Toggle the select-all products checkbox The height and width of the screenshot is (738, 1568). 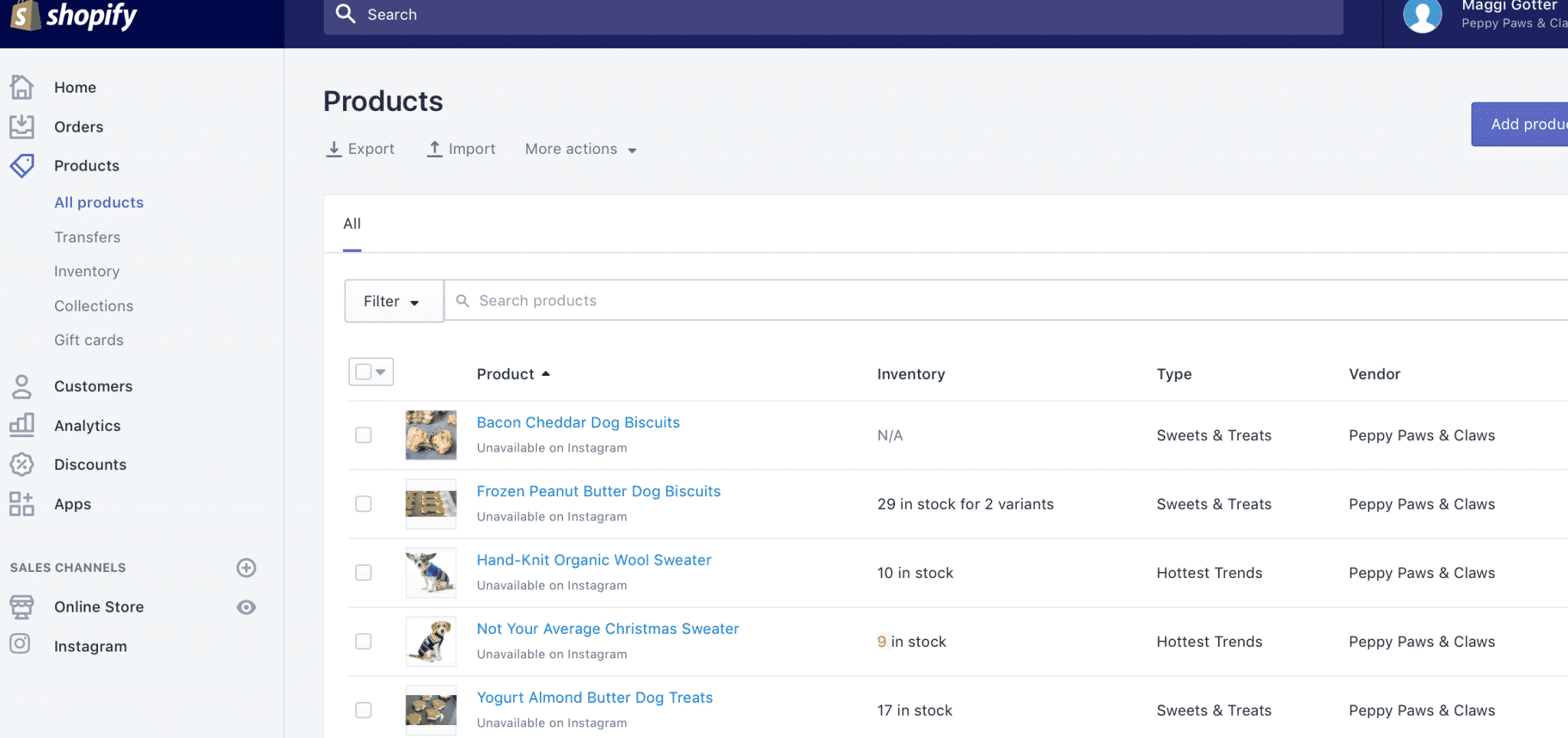point(364,371)
